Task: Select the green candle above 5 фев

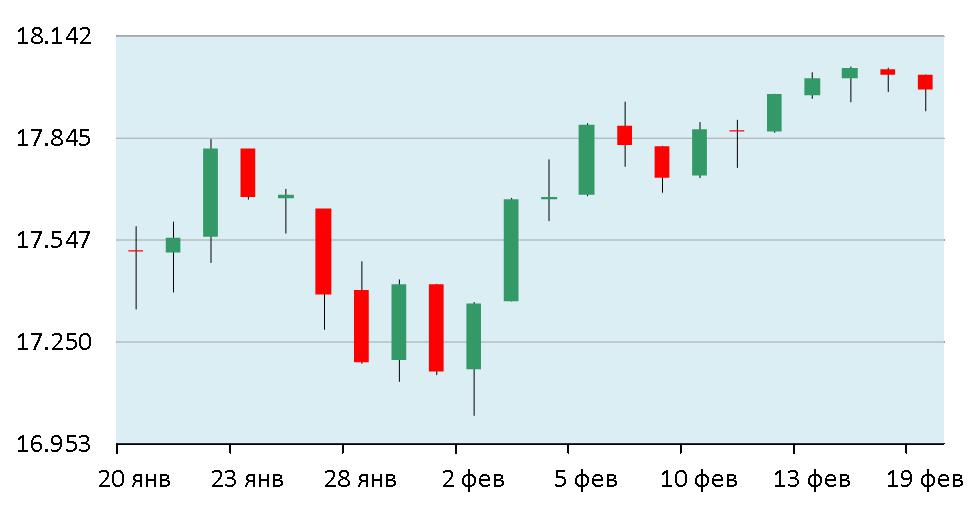Action: (587, 159)
